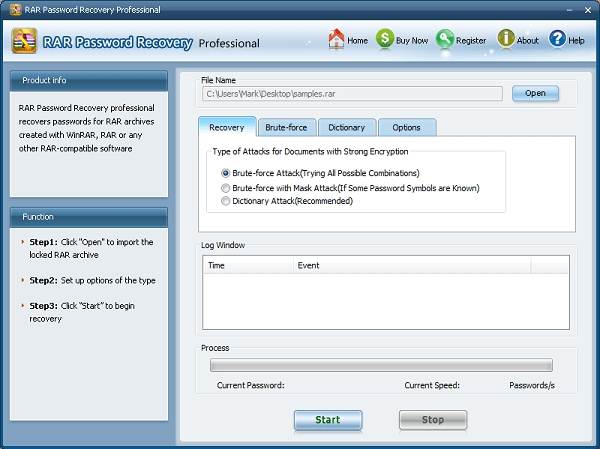Click the title bar application icon

pyautogui.click(x=15, y=9)
